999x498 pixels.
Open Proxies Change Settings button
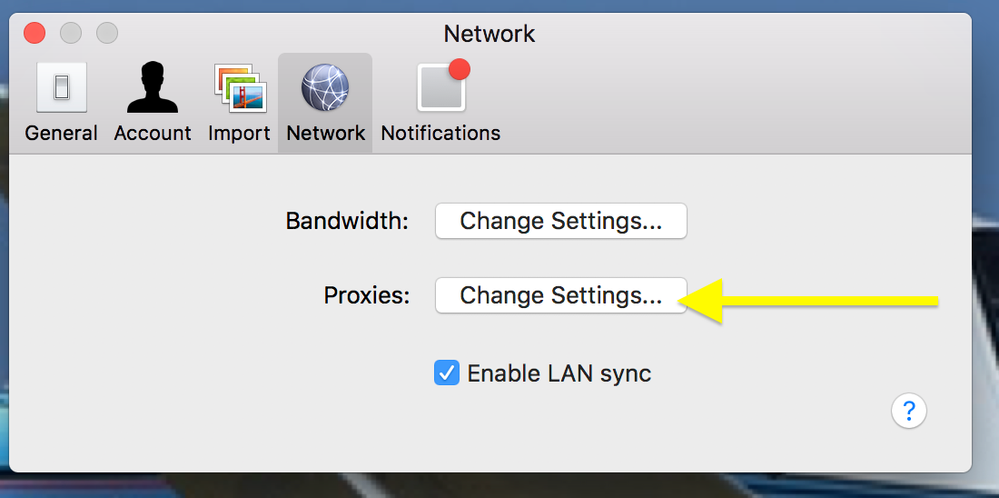click(560, 296)
